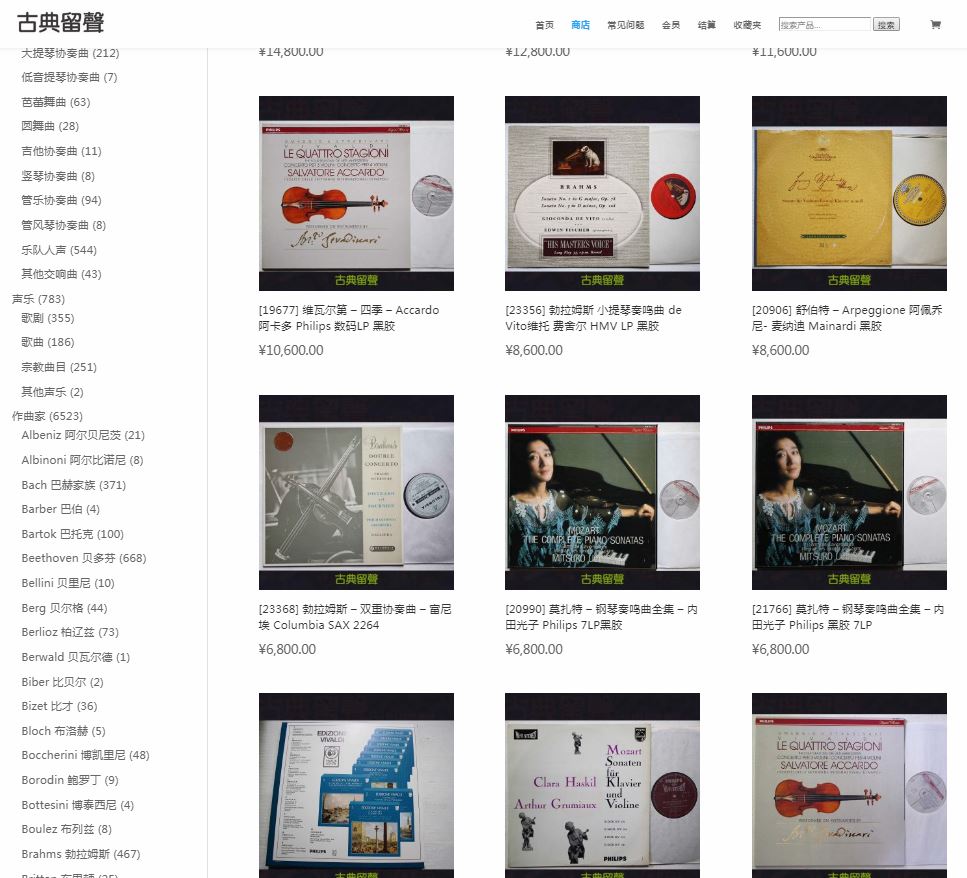The width and height of the screenshot is (967, 878).
Task: Select Bach 巴赫家族 (371) composer link
Action: tap(73, 485)
